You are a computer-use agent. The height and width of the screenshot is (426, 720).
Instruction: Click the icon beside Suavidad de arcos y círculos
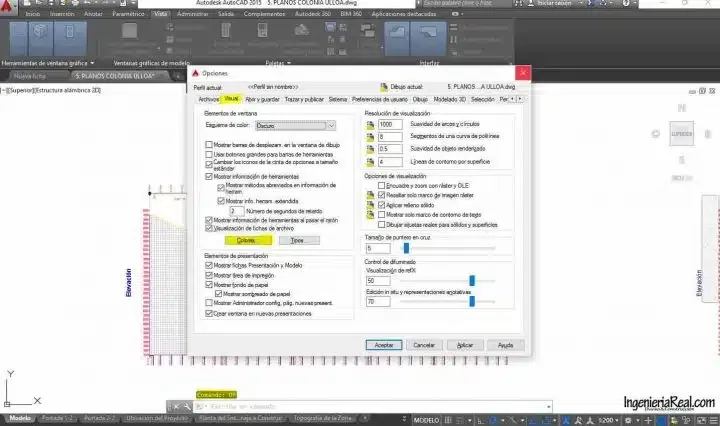click(371, 124)
